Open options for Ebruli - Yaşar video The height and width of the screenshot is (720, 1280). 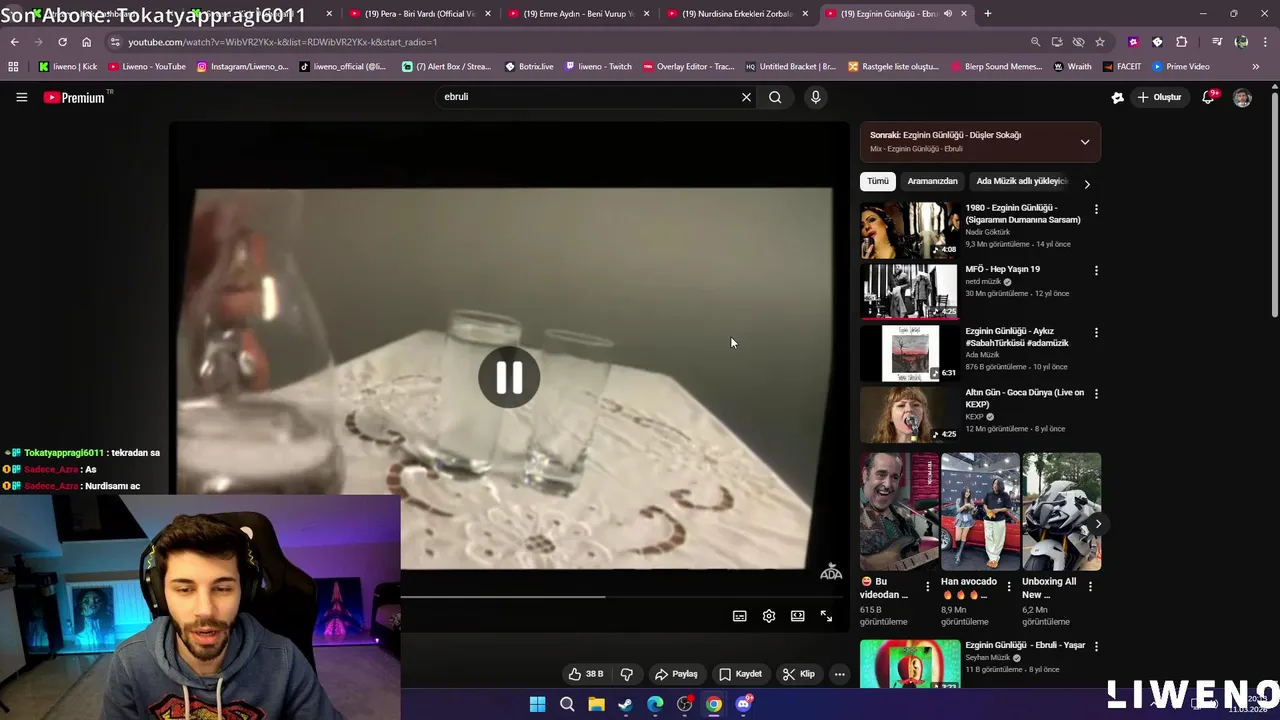pos(1096,646)
